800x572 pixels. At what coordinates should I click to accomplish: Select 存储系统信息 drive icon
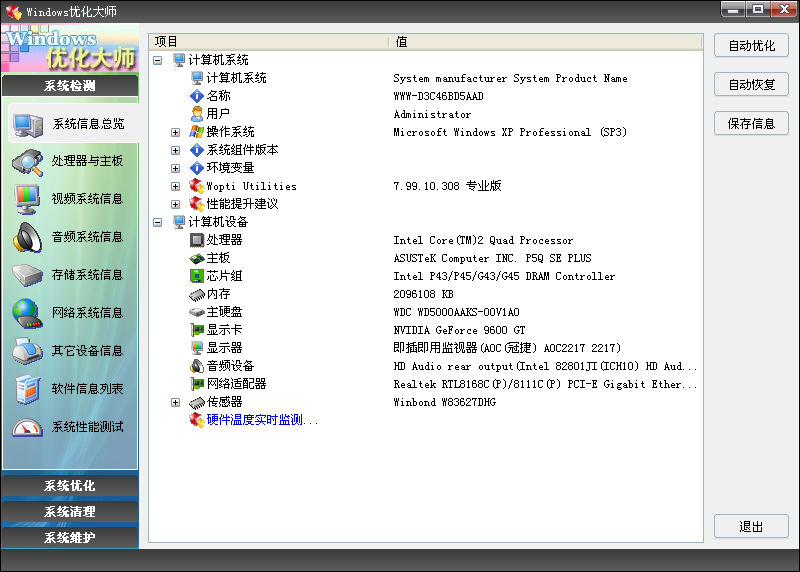coord(27,275)
